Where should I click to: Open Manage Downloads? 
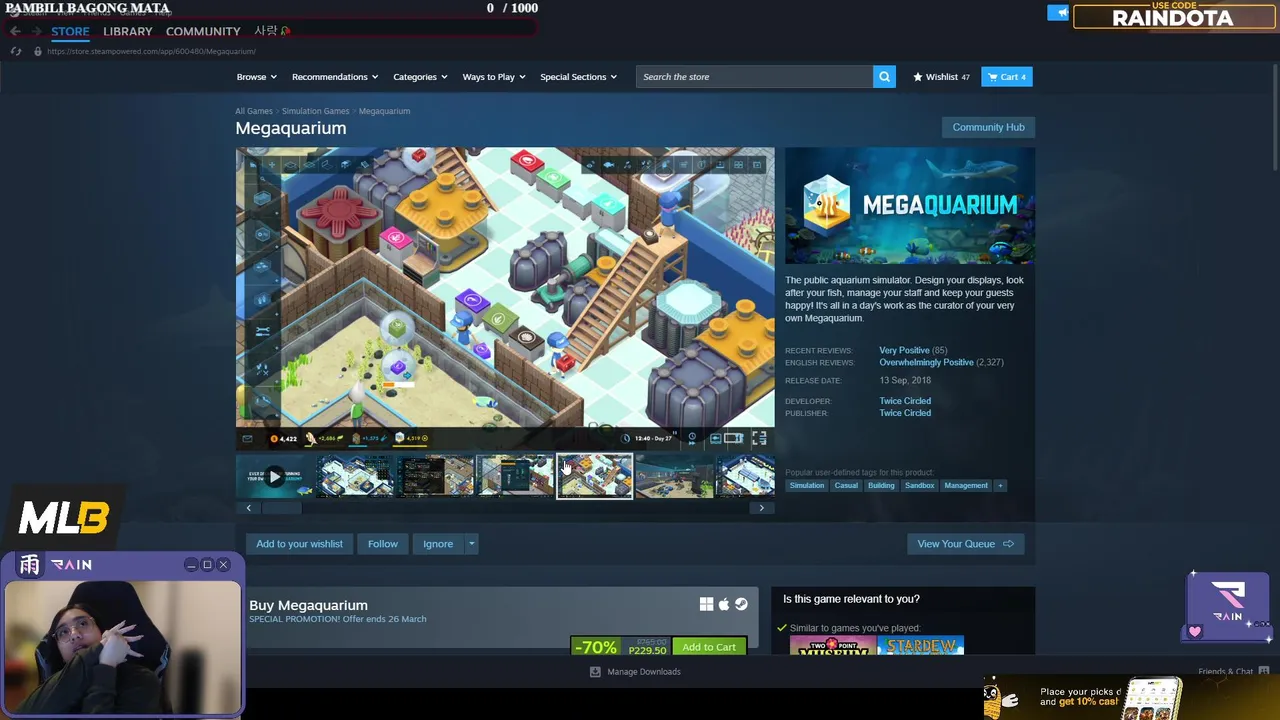635,672
